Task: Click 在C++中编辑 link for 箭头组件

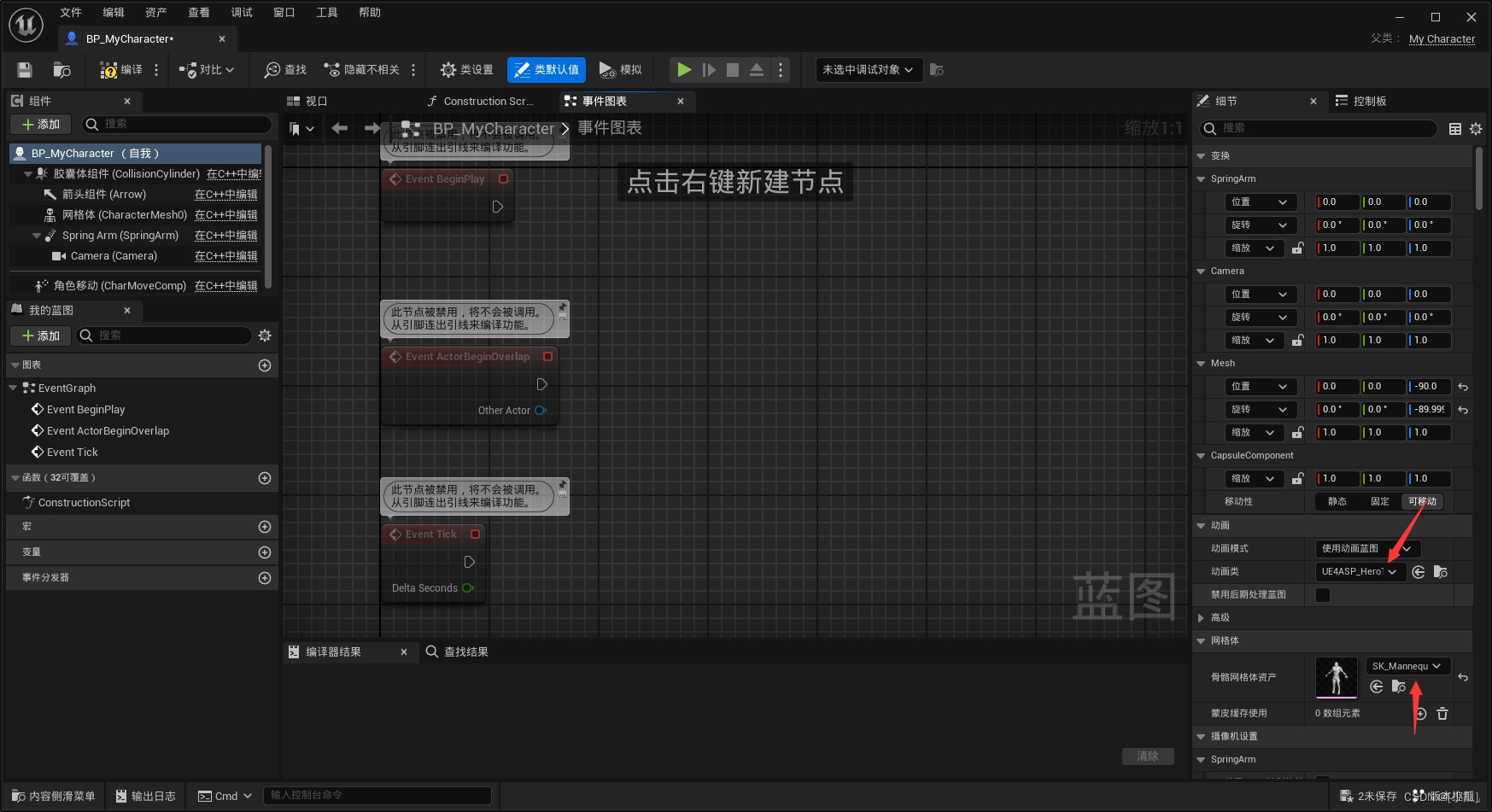Action: [x=225, y=195]
